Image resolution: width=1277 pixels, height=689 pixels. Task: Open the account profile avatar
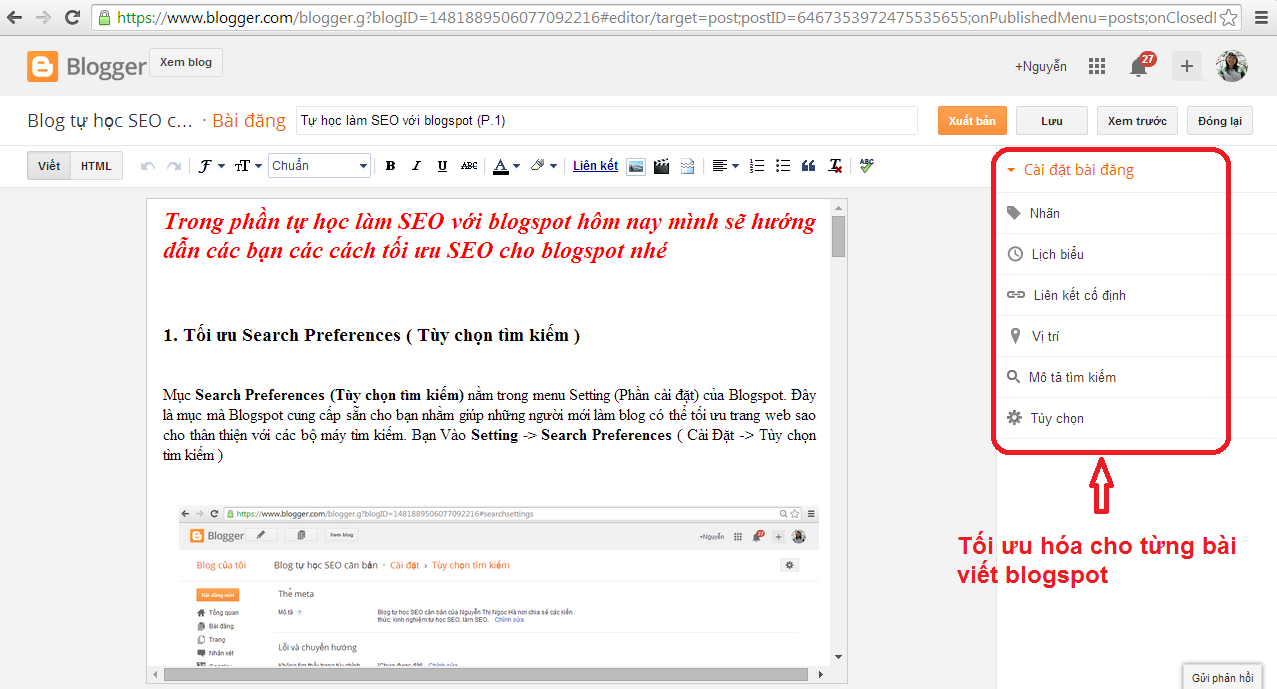1231,66
